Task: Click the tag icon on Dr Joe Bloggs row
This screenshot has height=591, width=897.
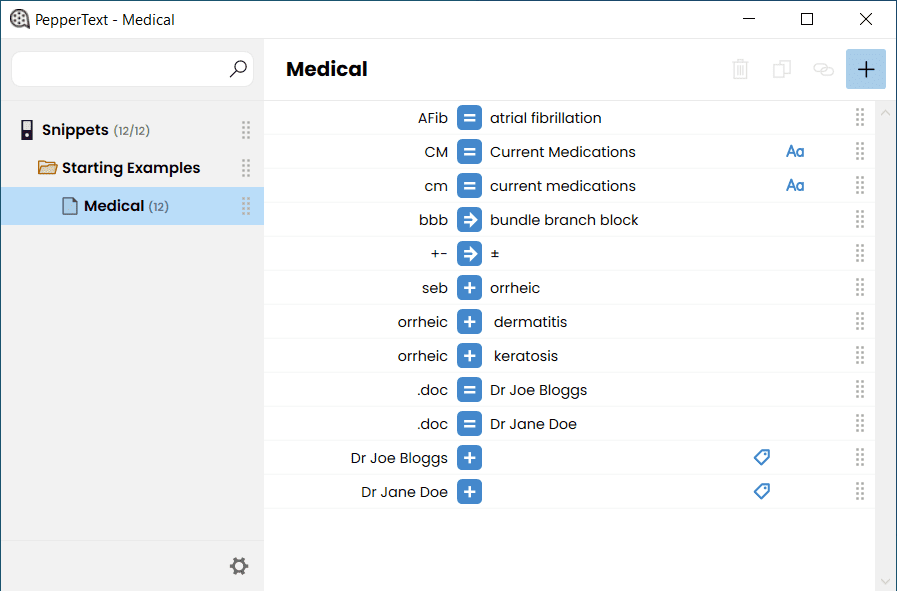Action: click(x=761, y=457)
